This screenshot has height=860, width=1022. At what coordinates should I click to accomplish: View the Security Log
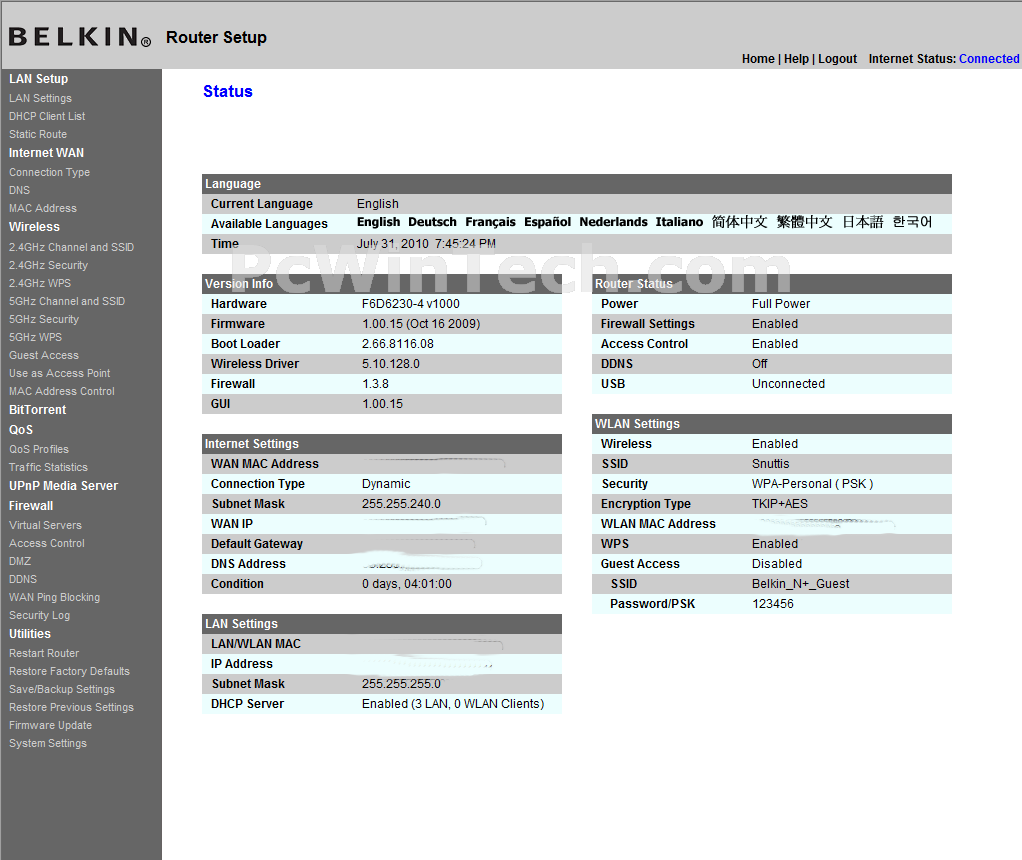(x=39, y=615)
